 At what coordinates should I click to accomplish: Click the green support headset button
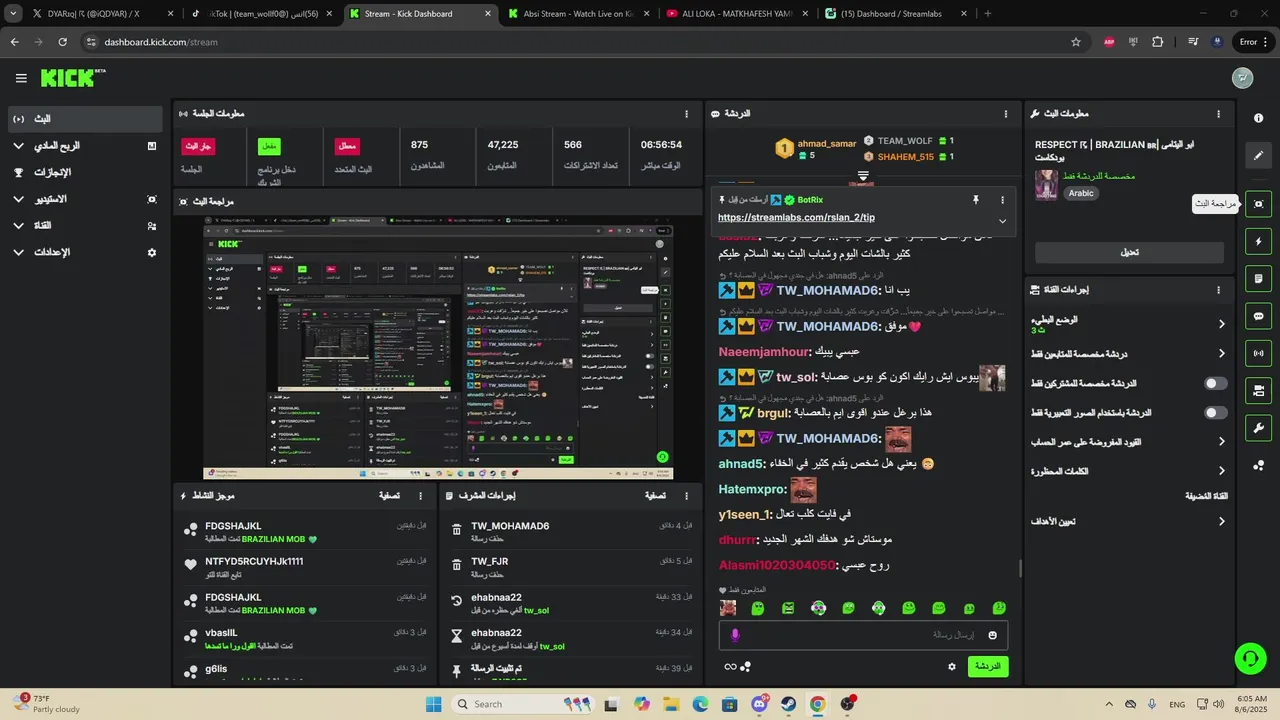[x=1249, y=657]
